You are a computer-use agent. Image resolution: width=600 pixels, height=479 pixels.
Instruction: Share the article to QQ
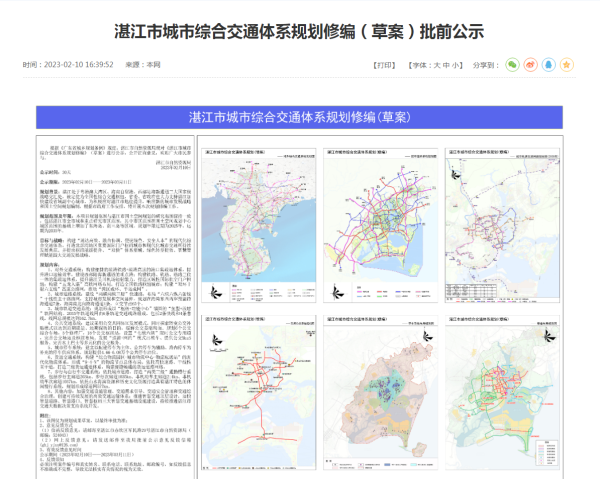point(548,65)
